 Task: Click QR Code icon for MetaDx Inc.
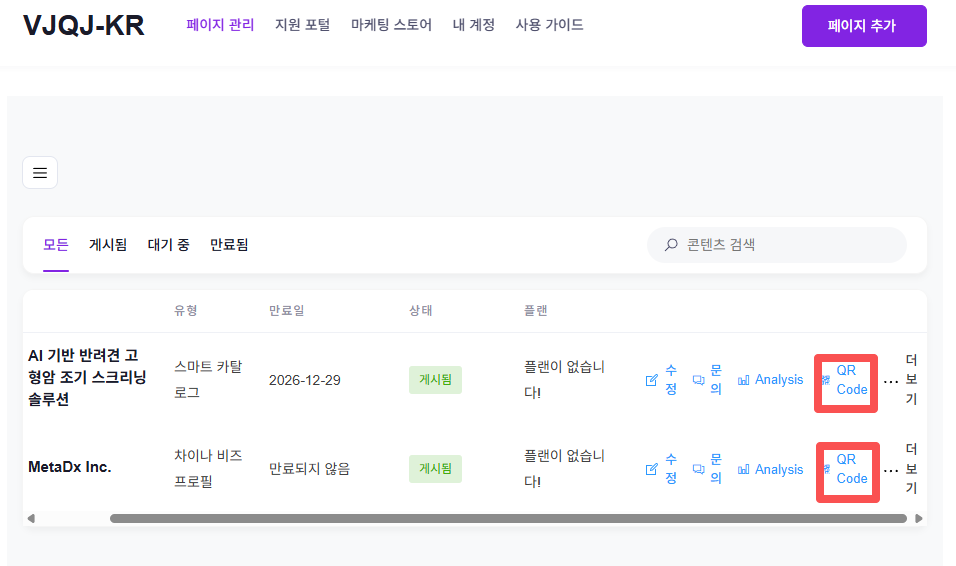pos(826,469)
